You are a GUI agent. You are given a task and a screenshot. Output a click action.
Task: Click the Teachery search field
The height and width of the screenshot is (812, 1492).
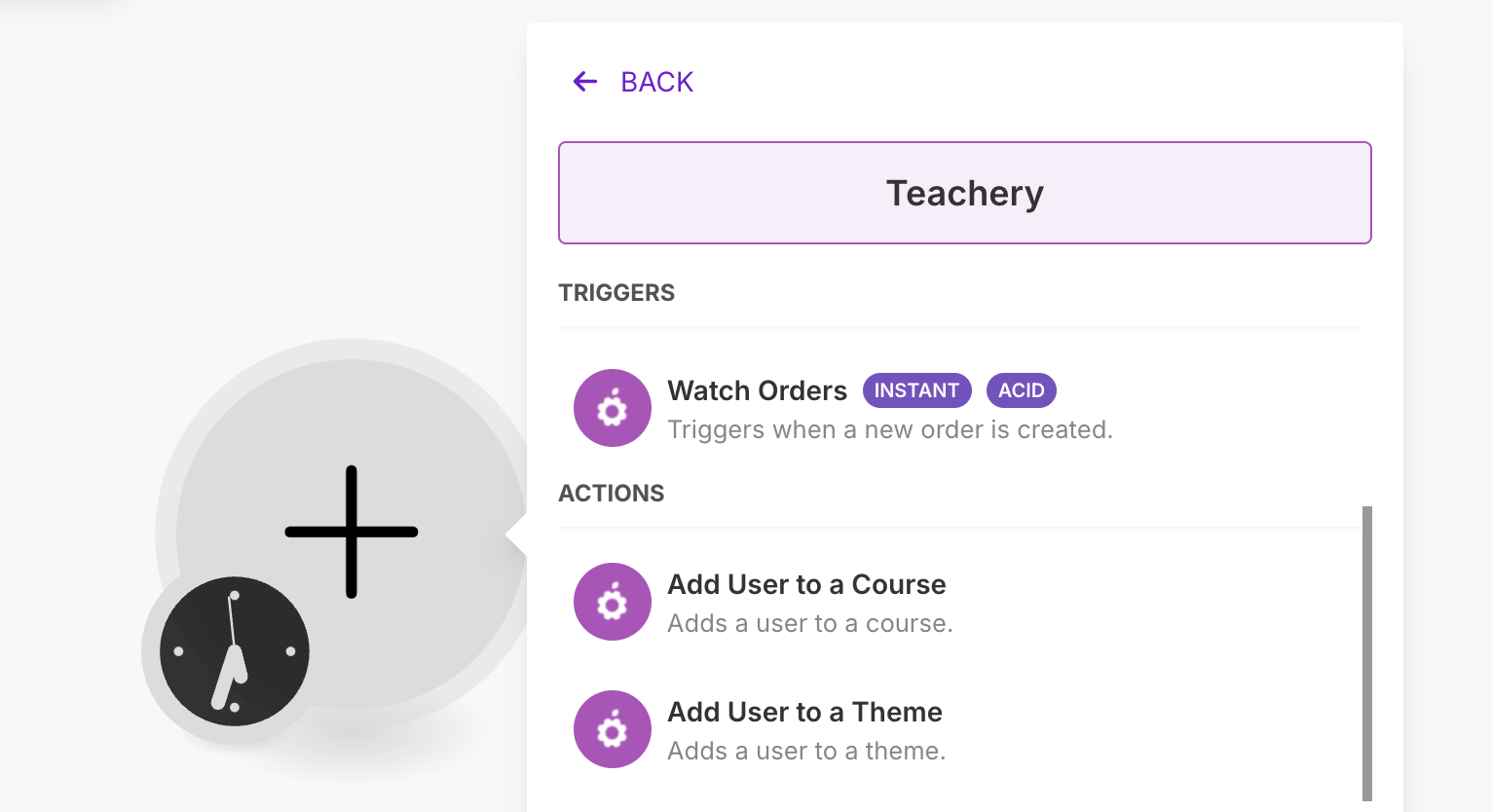[964, 193]
